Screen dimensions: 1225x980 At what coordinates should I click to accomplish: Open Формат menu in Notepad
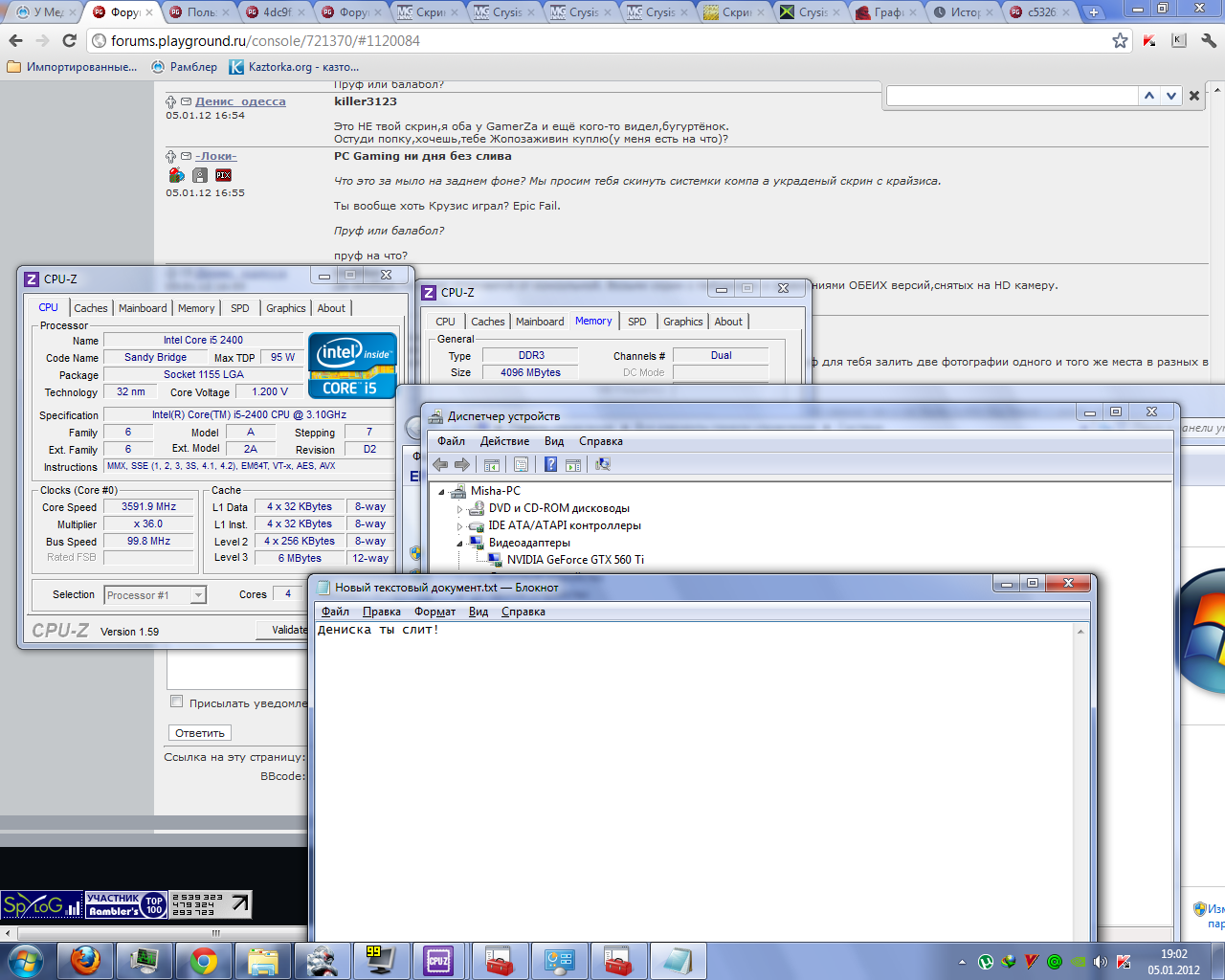[x=435, y=612]
